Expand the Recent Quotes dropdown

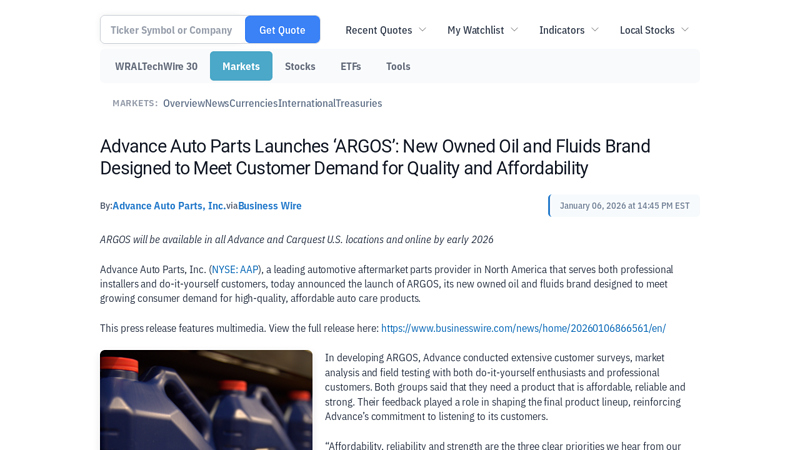click(385, 30)
